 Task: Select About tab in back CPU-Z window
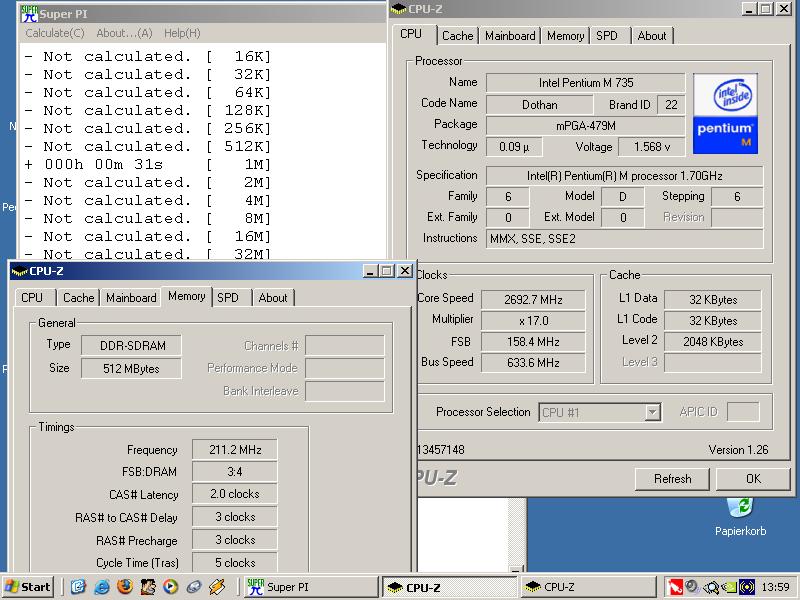(x=652, y=36)
